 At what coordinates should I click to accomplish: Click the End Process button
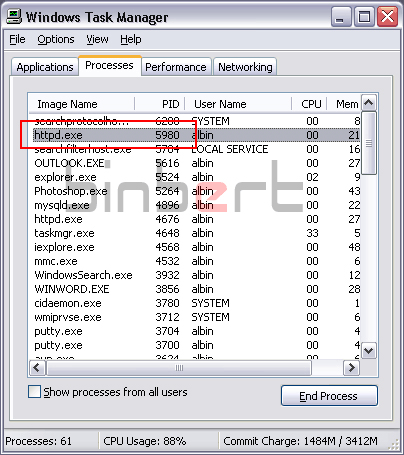(x=329, y=396)
